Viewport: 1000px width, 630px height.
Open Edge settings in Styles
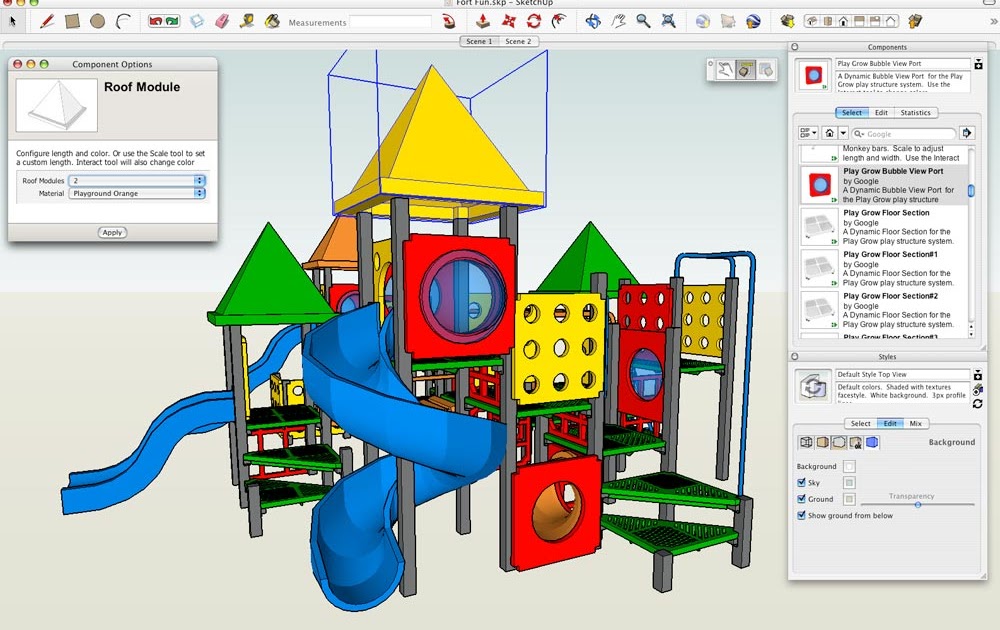click(x=806, y=443)
